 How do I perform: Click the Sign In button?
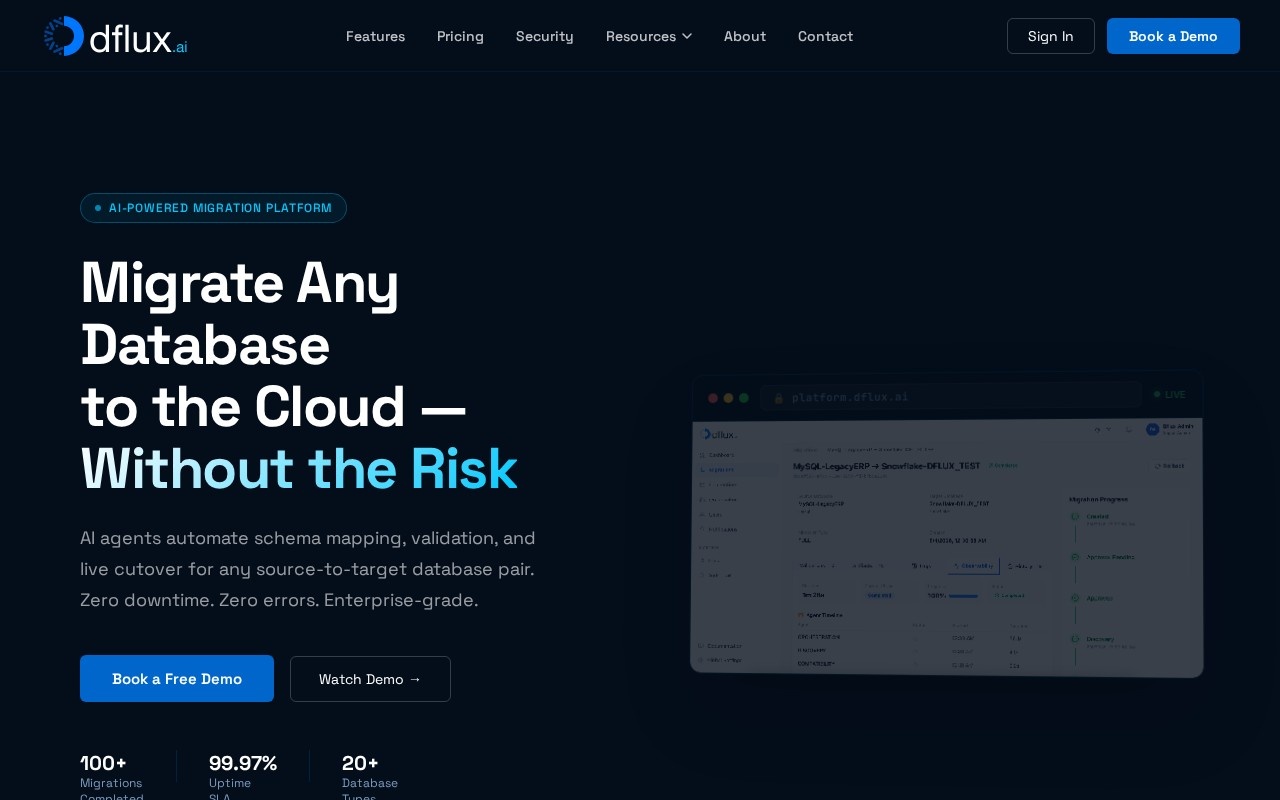(1050, 36)
